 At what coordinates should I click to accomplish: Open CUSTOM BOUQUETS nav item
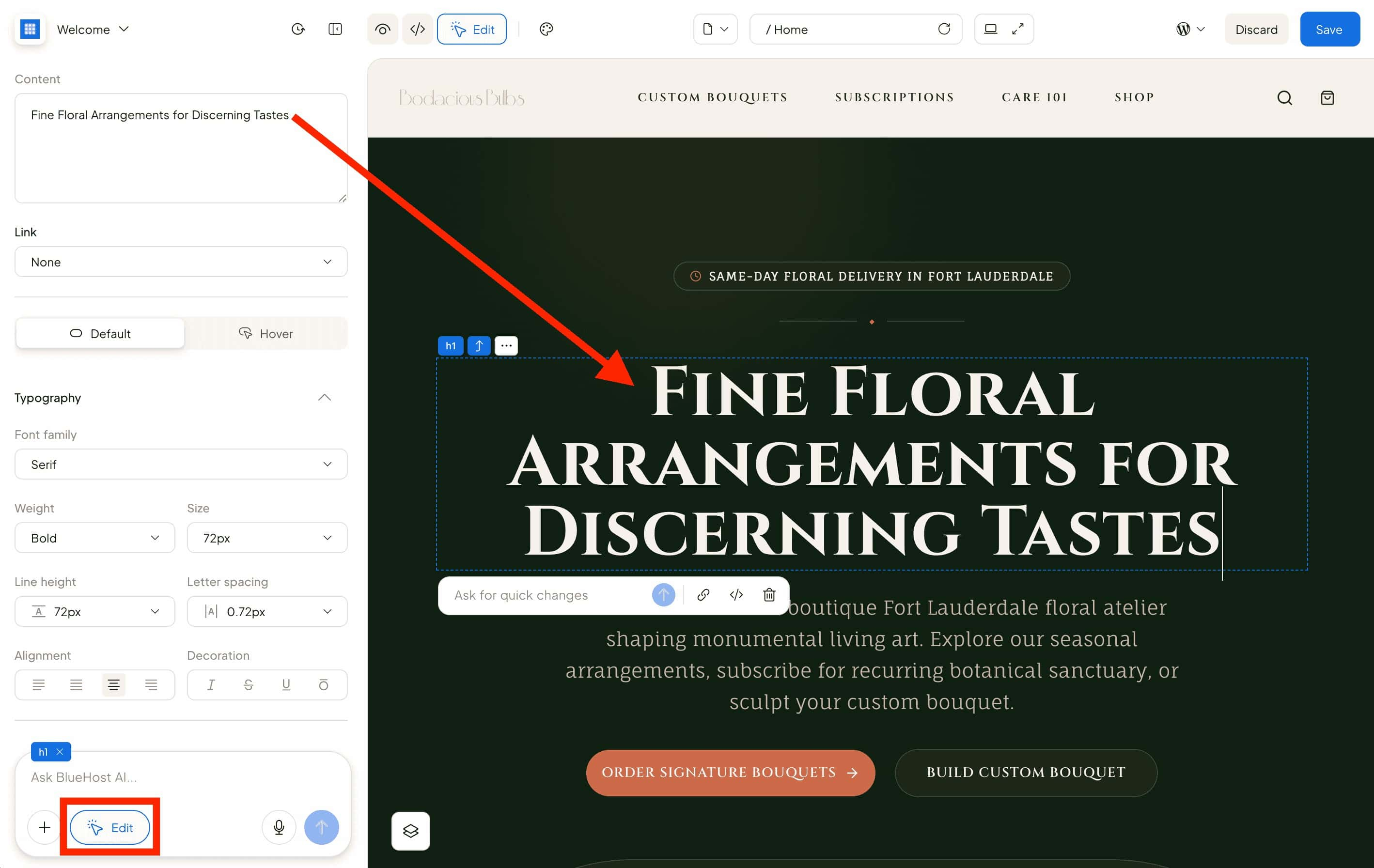713,97
